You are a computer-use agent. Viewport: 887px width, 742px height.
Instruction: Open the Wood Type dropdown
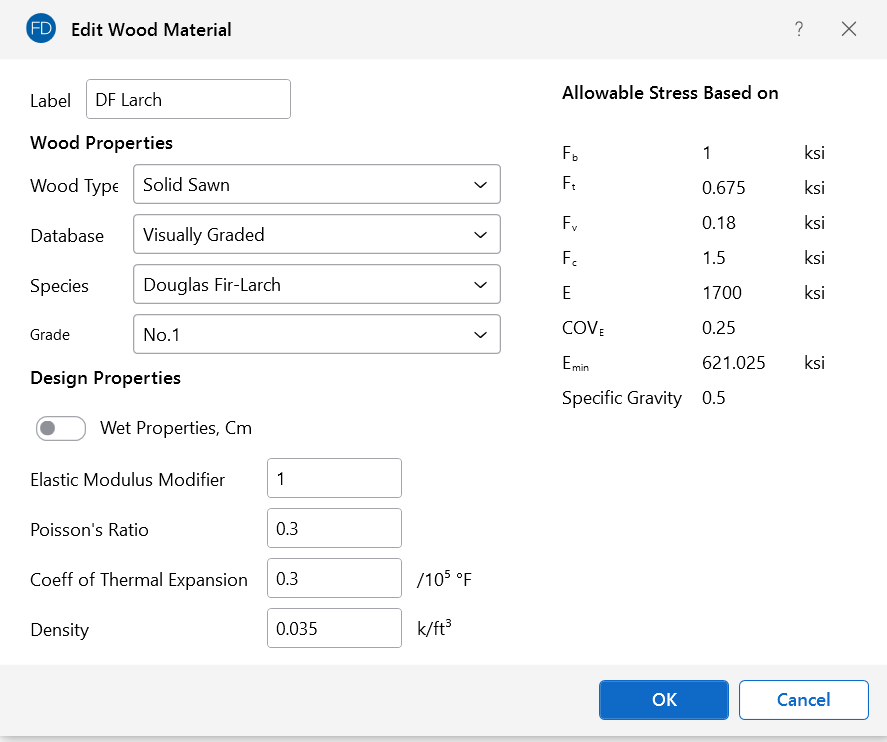(316, 185)
